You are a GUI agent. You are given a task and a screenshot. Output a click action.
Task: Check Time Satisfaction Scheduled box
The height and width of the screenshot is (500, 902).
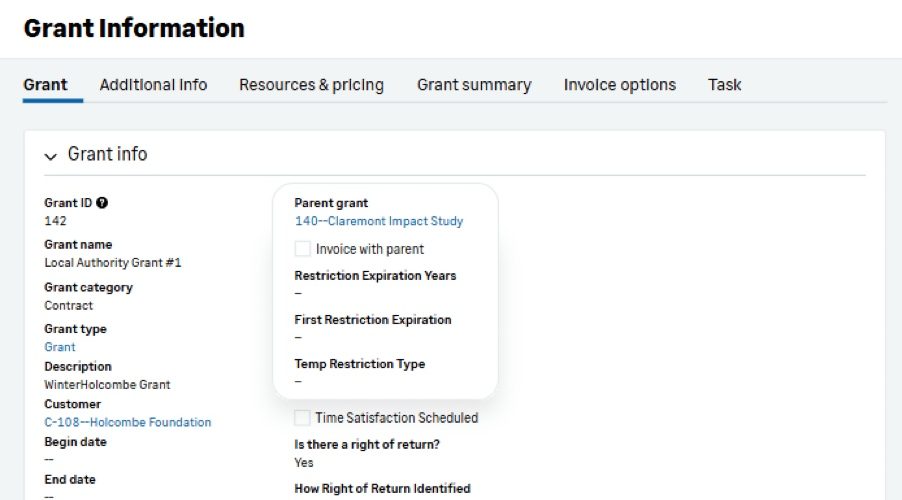pyautogui.click(x=302, y=418)
